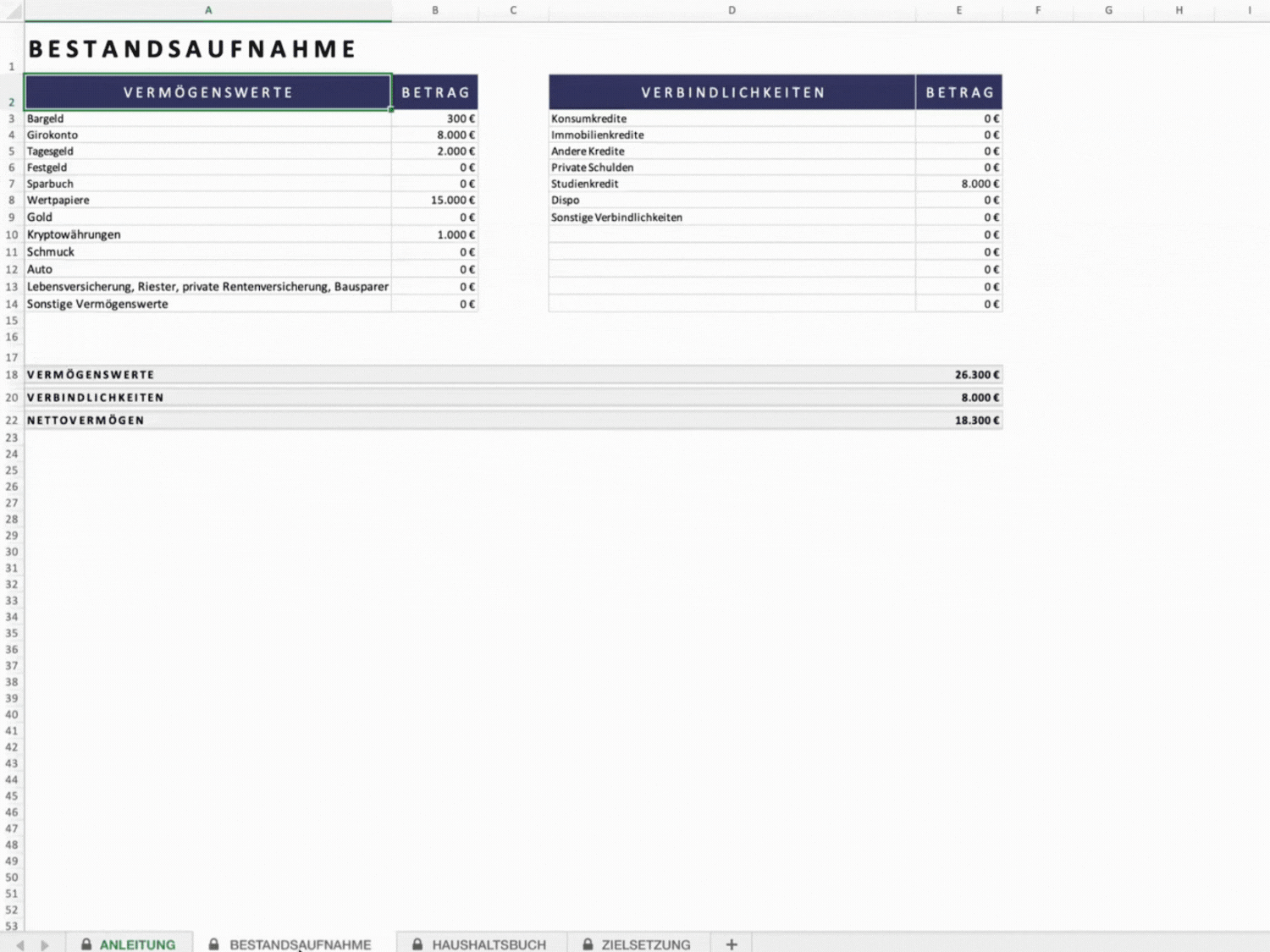Select column D header
The height and width of the screenshot is (952, 1270).
click(732, 10)
